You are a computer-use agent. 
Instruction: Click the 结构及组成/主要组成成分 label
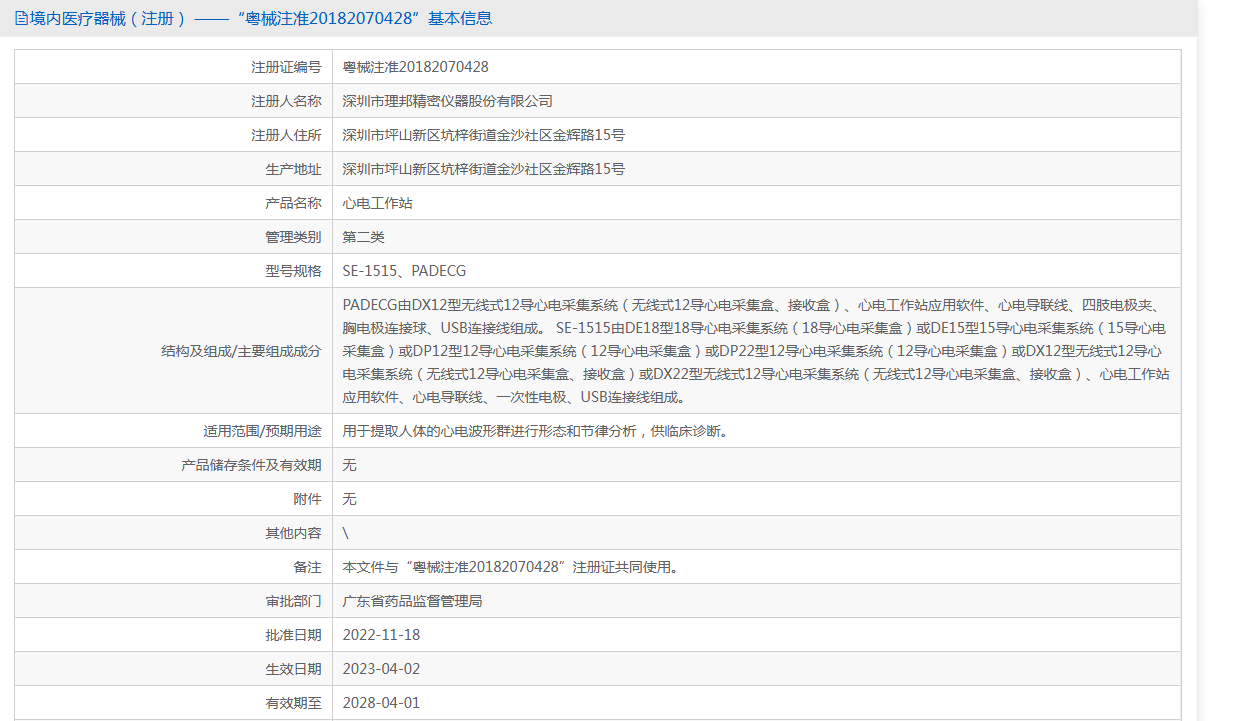point(241,351)
